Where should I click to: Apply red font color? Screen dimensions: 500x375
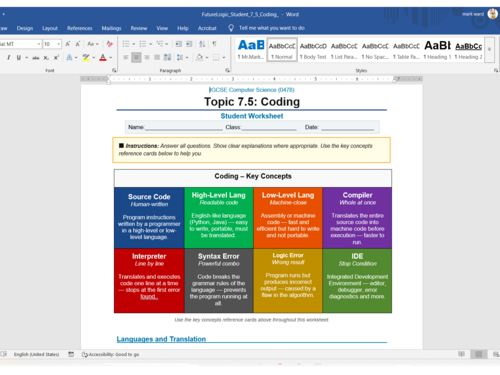[103, 58]
